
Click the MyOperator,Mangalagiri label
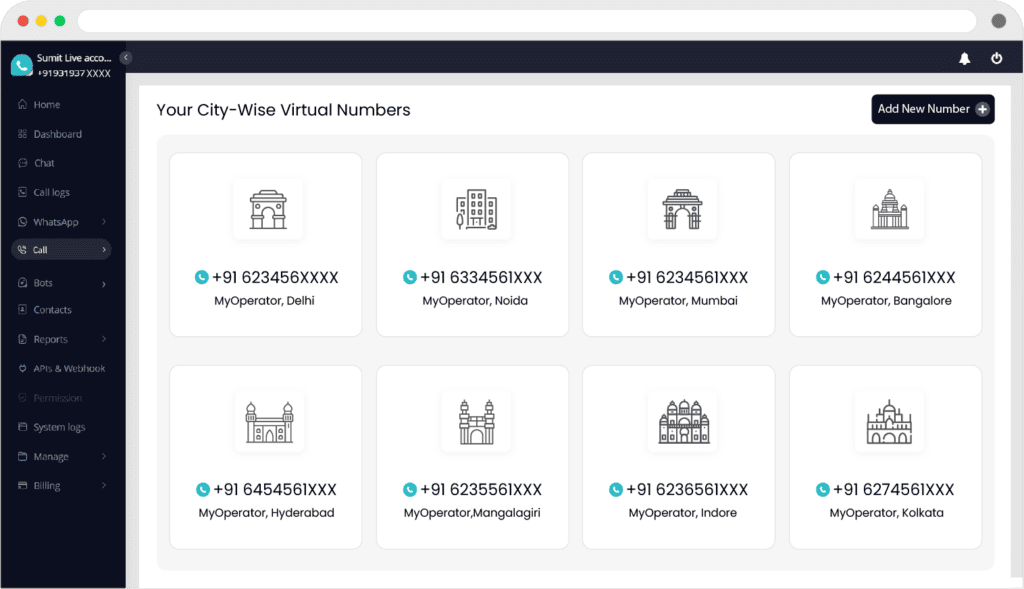pos(472,513)
